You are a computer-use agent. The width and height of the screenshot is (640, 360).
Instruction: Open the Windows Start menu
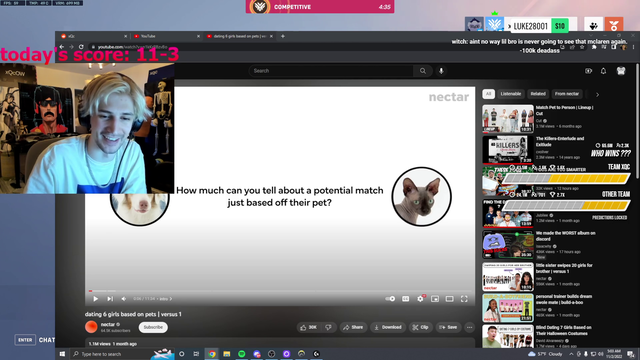62,354
